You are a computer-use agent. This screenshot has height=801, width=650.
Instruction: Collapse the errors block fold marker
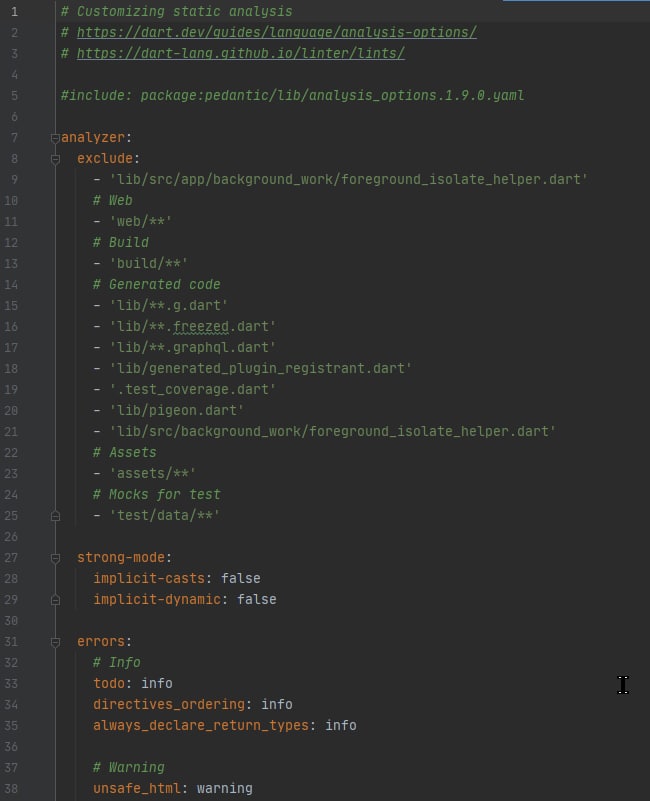click(x=55, y=642)
